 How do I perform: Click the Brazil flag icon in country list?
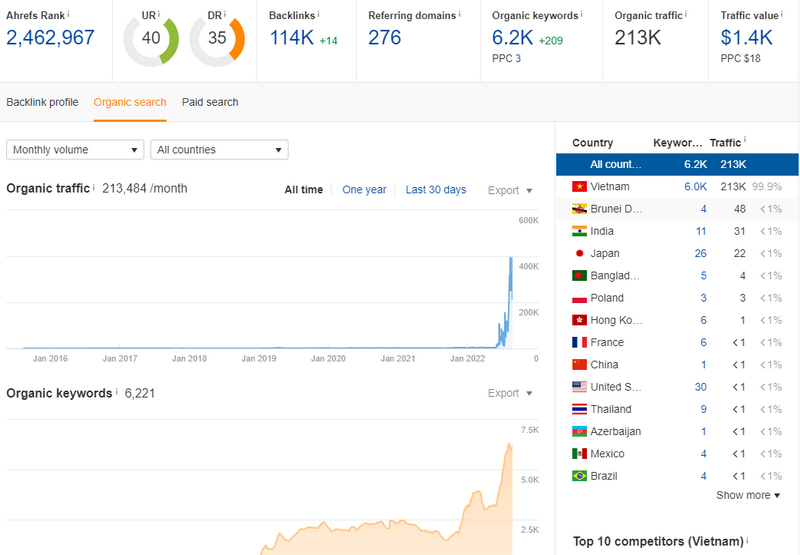click(x=579, y=476)
